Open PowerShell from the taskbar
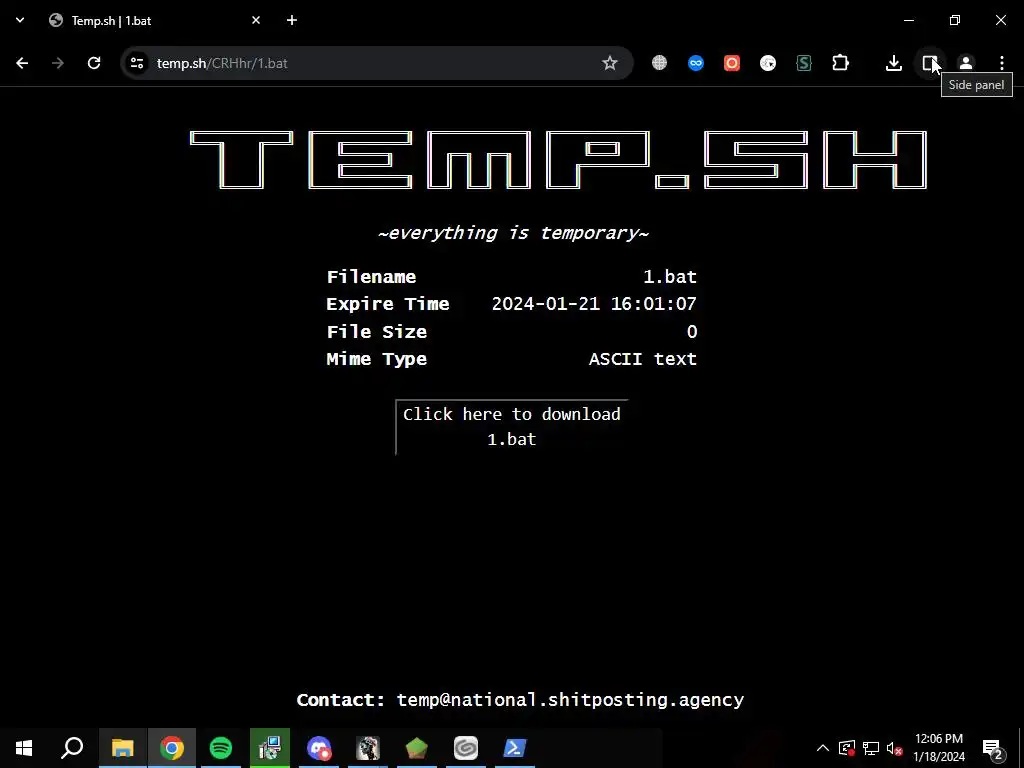 pos(515,748)
